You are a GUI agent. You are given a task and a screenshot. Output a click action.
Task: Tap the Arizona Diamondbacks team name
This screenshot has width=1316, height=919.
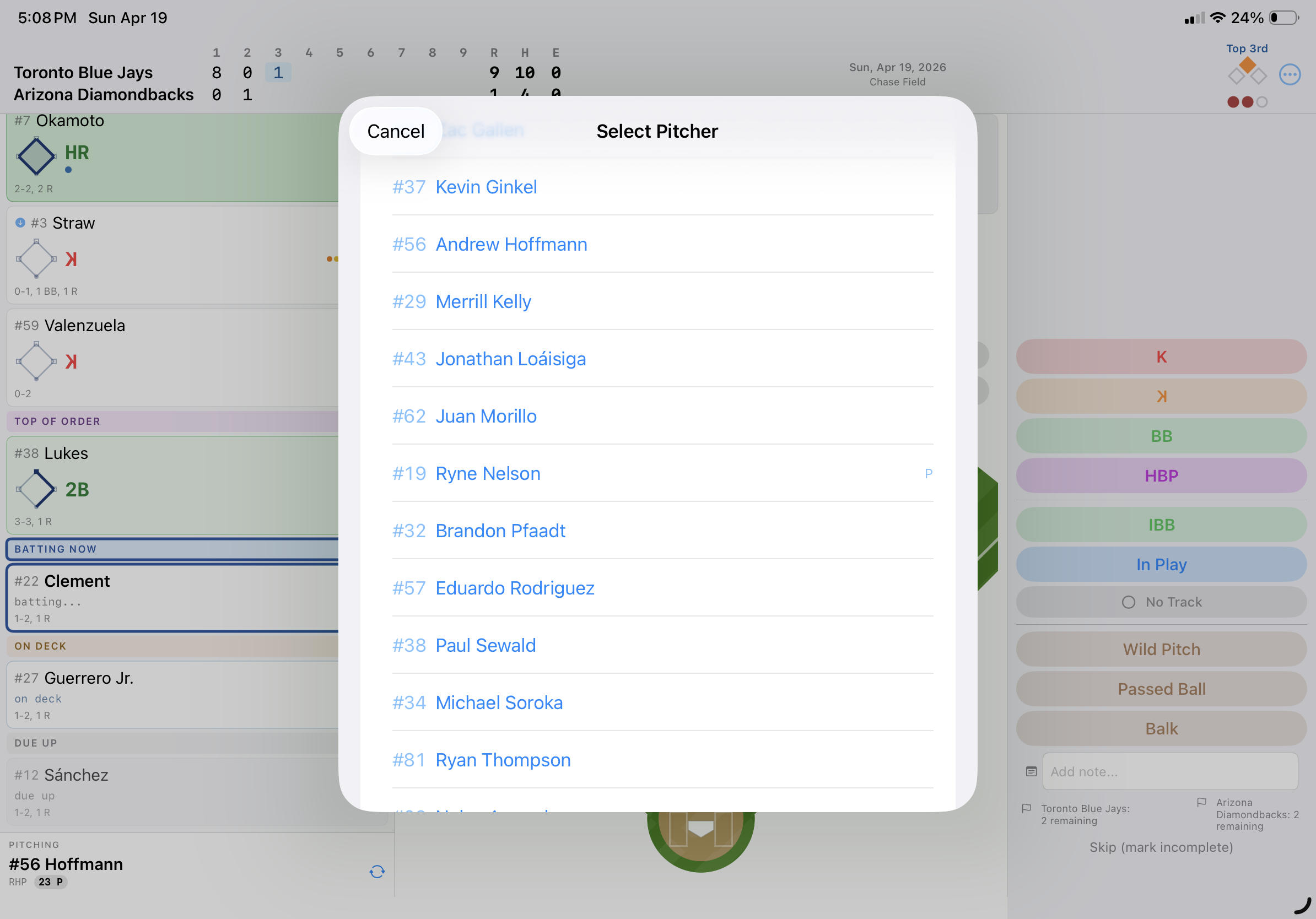(104, 94)
